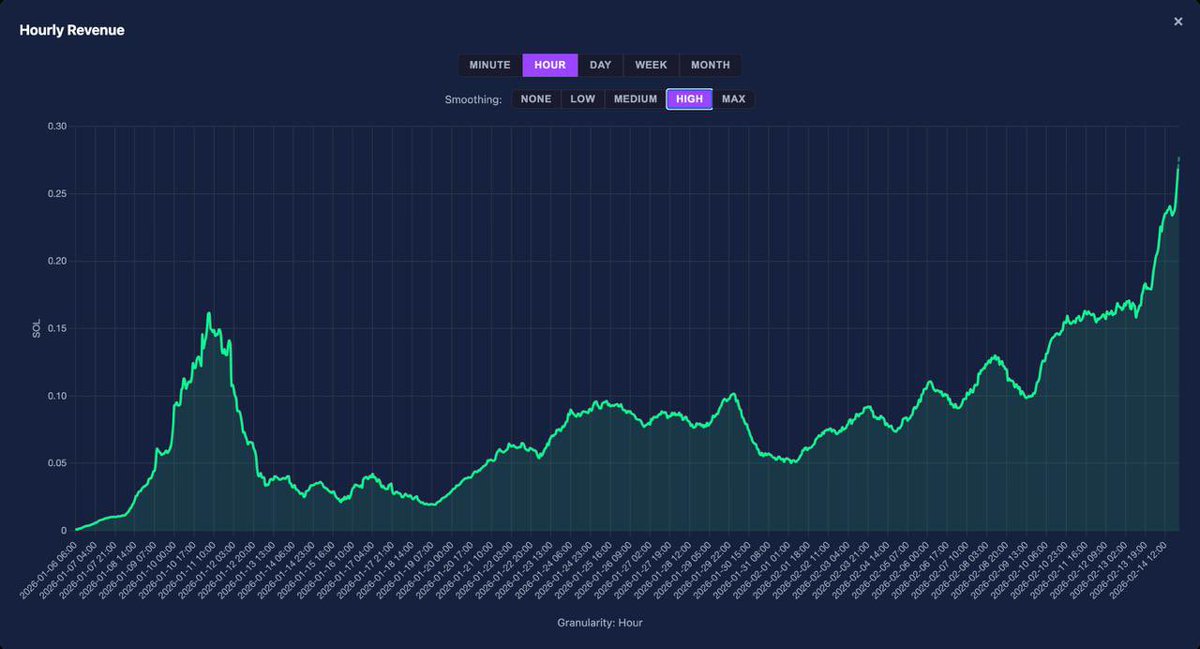Click the final peak of the revenue line
1200x649 pixels.
(1178, 158)
